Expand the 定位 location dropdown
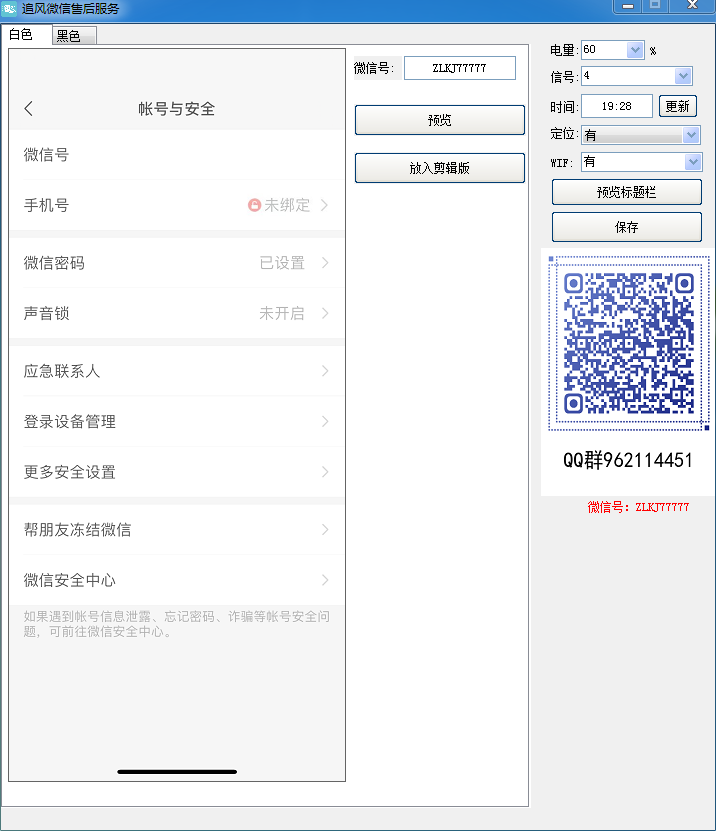This screenshot has height=831, width=716. coord(691,135)
